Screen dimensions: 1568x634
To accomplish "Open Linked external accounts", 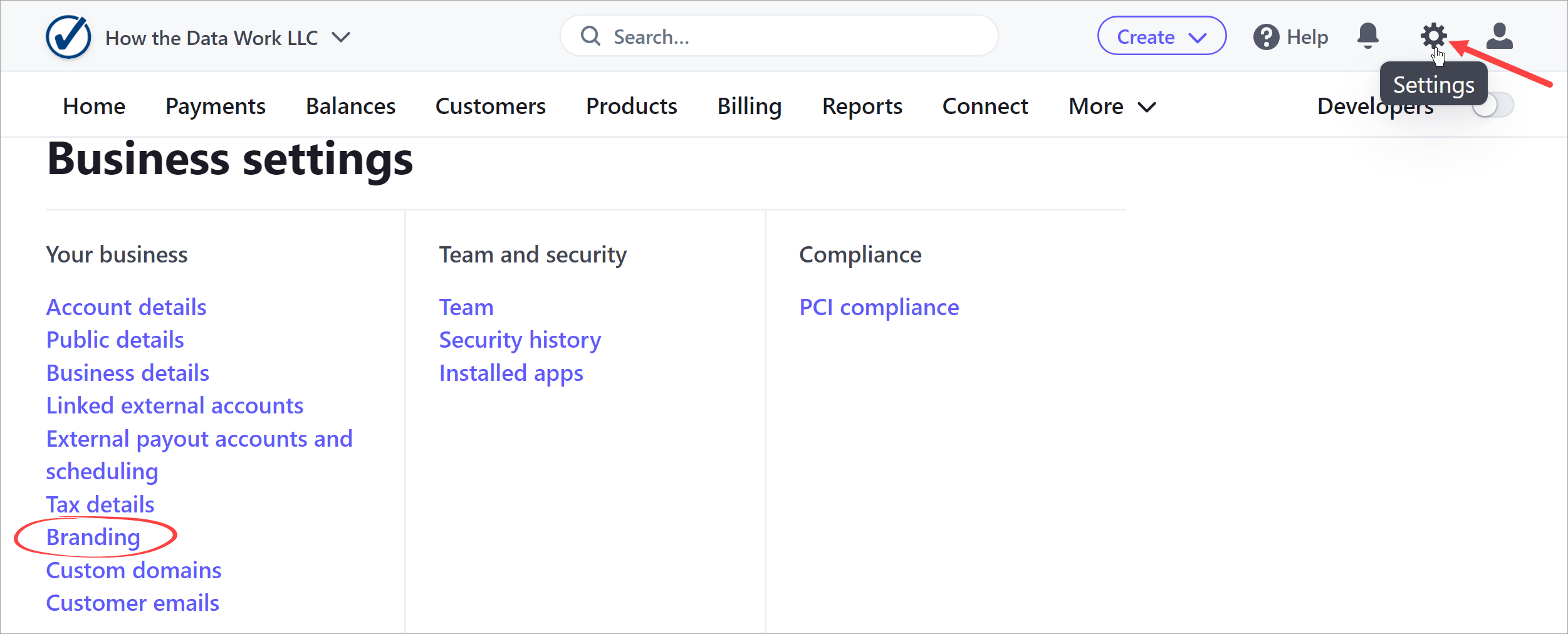I will (175, 405).
